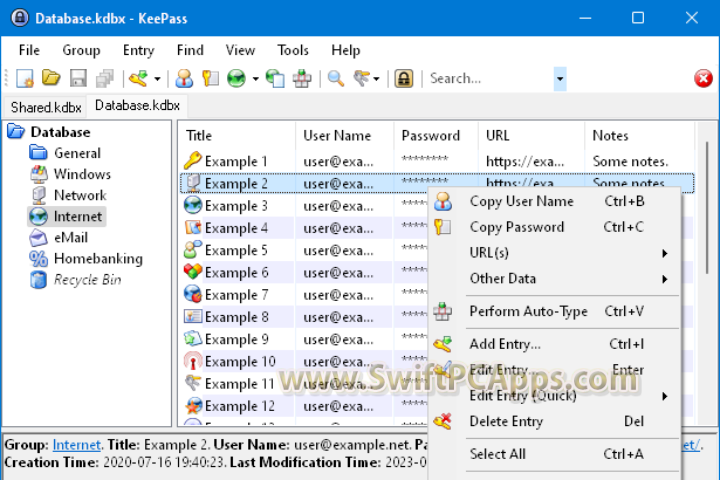Open the Entry menu
The image size is (720, 480).
[x=138, y=50]
